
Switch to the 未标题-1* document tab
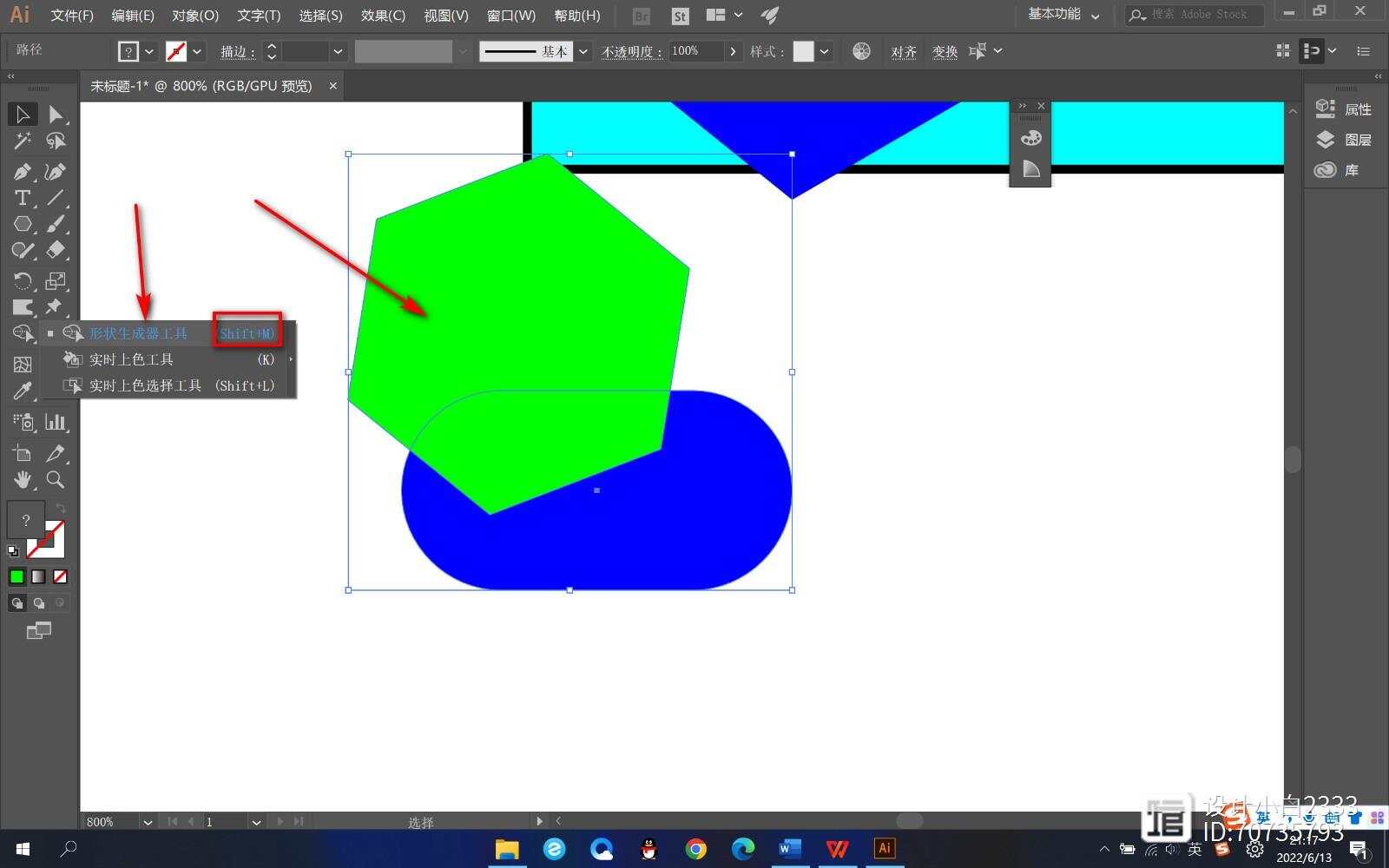pyautogui.click(x=201, y=86)
